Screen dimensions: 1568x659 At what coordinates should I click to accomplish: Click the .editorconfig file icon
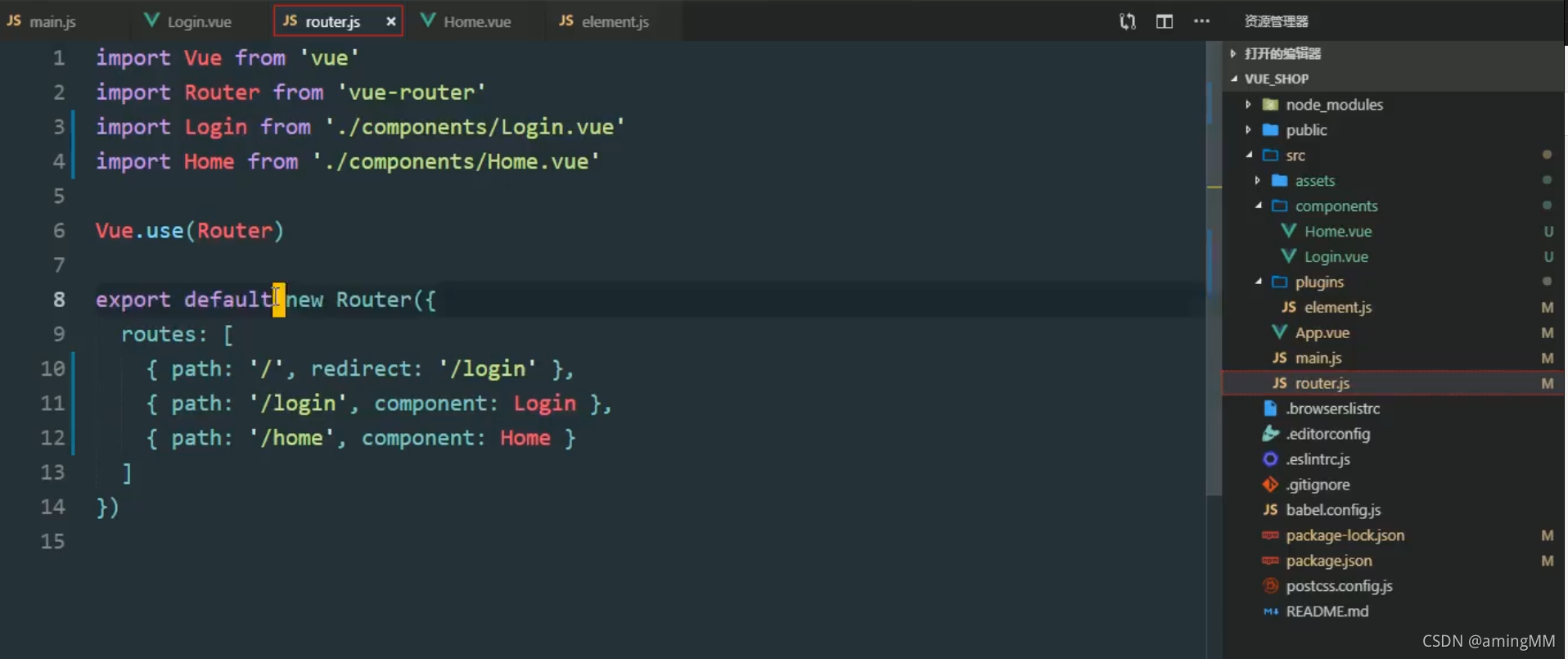click(1270, 433)
